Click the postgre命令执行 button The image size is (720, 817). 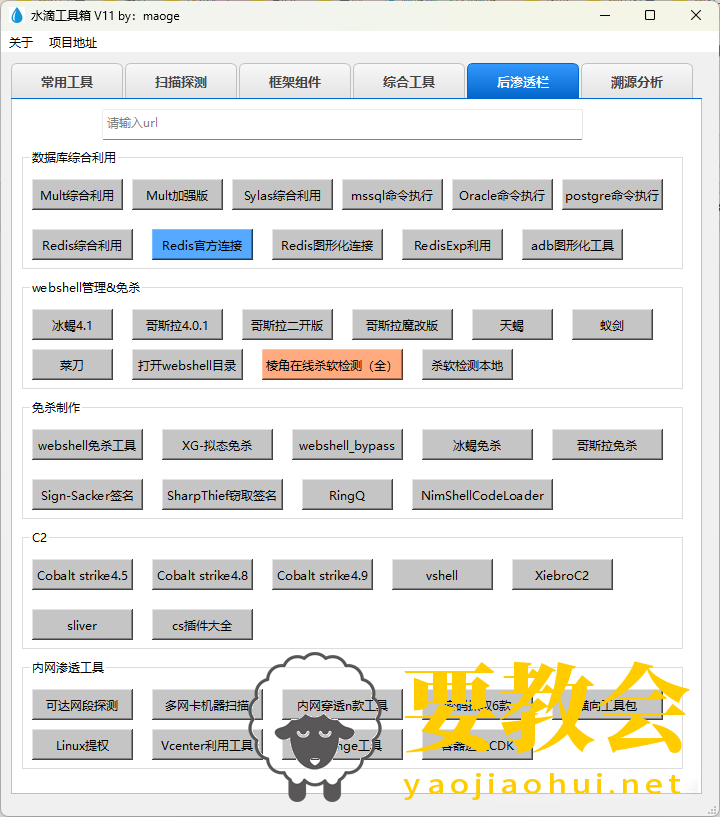(x=612, y=195)
